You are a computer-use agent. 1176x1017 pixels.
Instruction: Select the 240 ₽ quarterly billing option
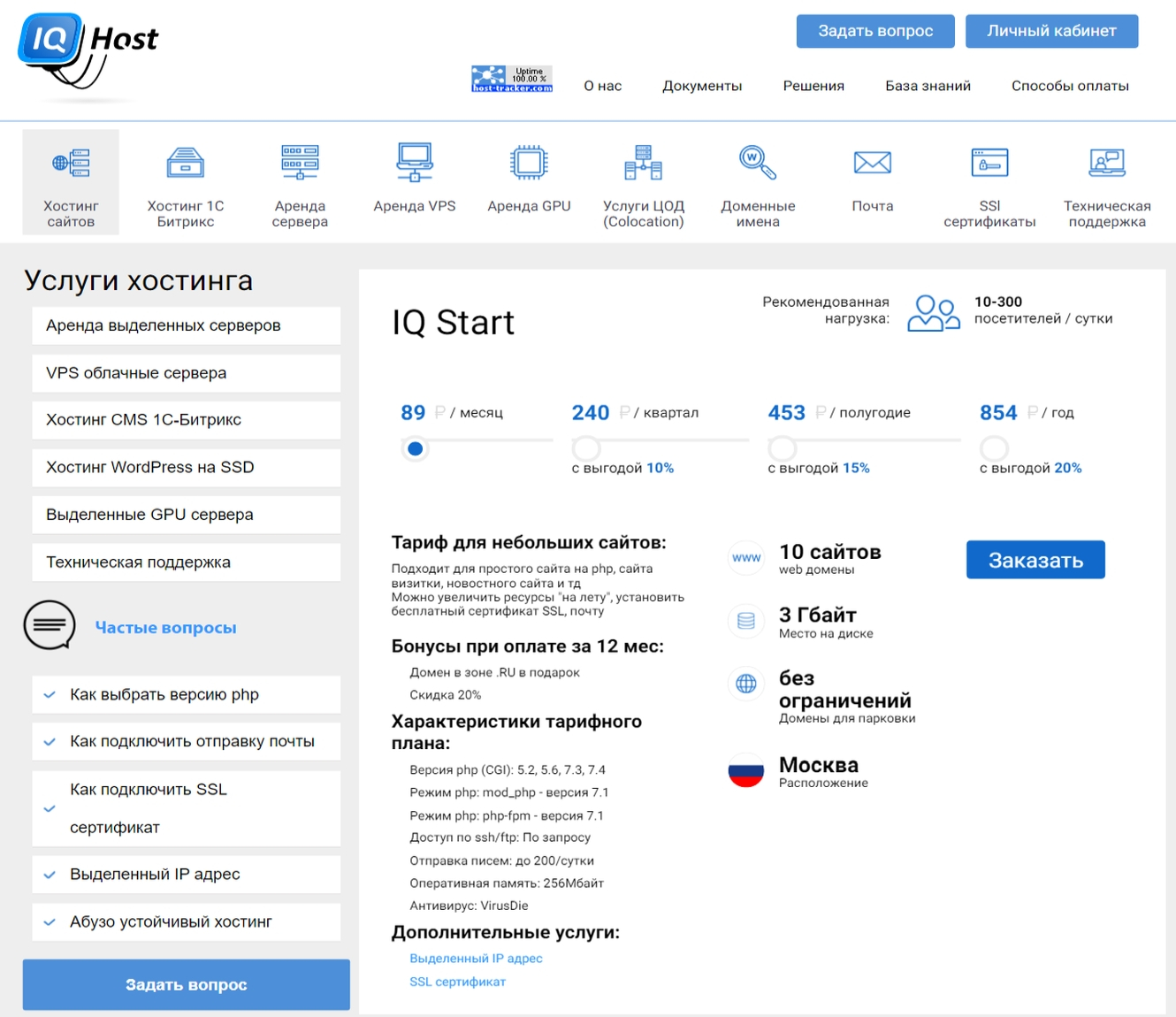point(586,448)
